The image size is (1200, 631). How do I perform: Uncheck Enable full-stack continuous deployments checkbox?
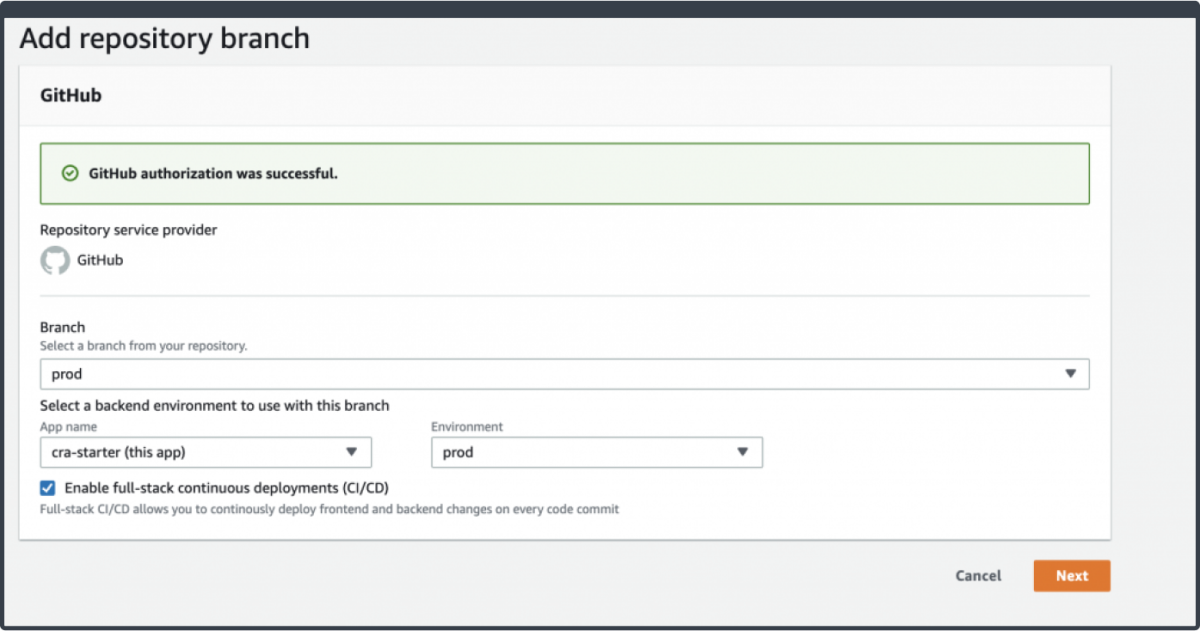tap(48, 488)
